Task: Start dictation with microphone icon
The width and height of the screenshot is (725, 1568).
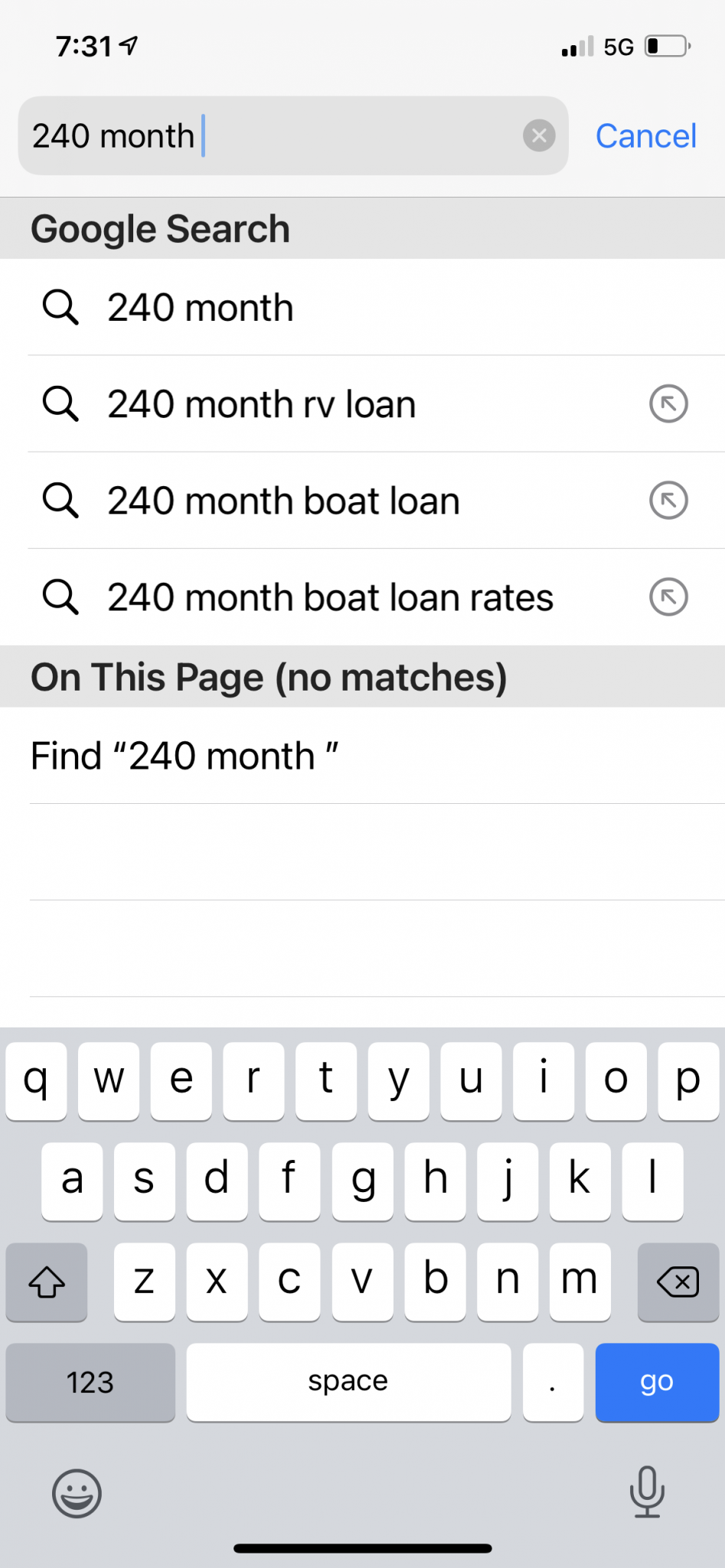Action: coord(647,1491)
